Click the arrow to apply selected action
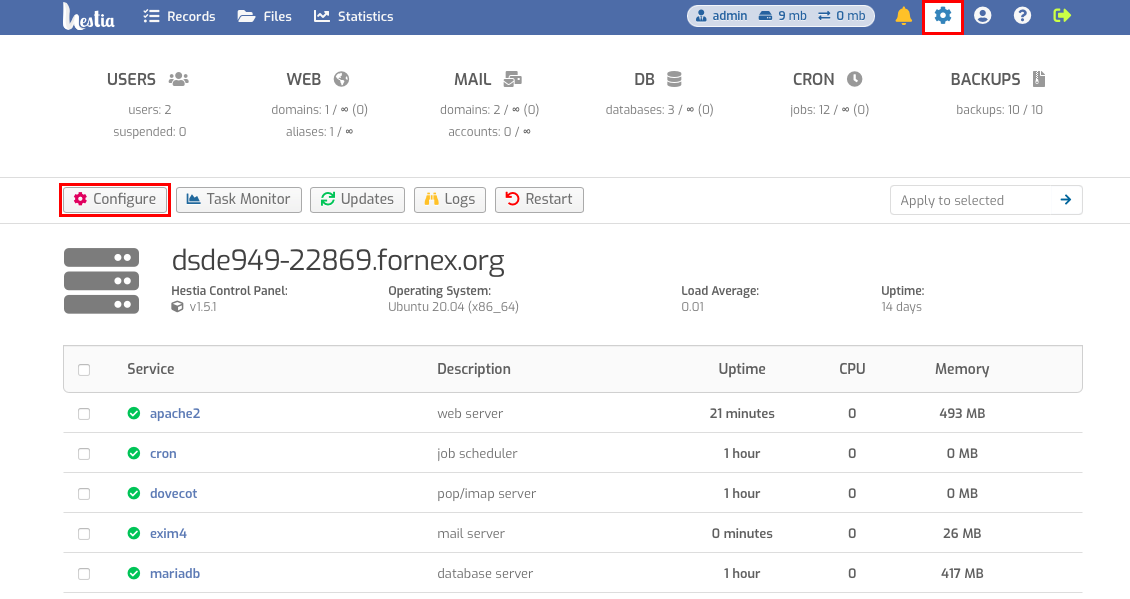 click(1066, 200)
